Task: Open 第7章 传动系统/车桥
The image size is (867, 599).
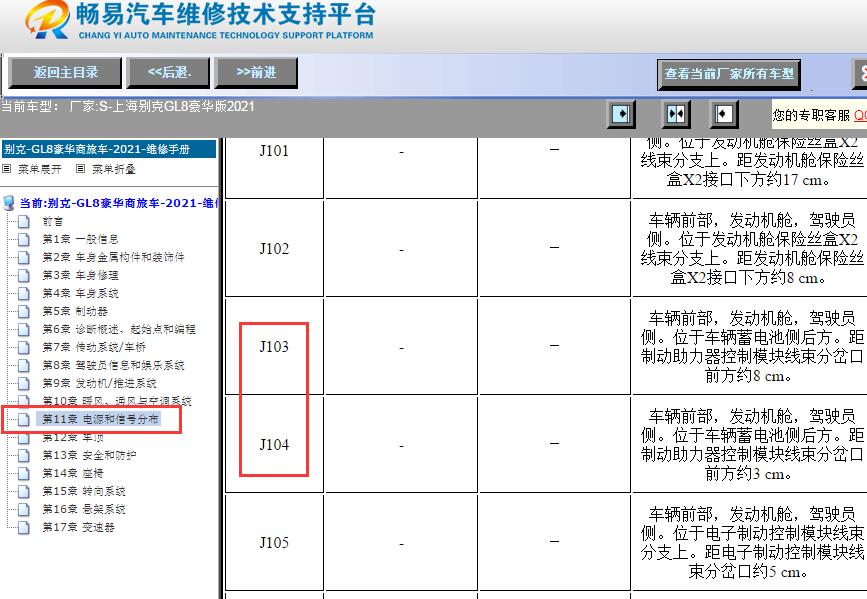Action: click(95, 347)
